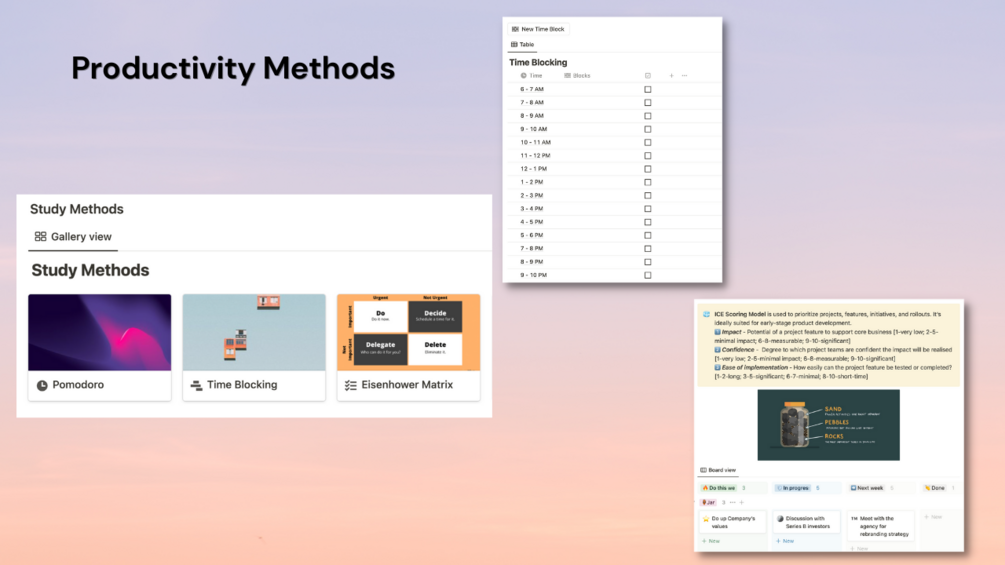Click the New Time Block button
Screen dimensions: 1005x565
538,29
